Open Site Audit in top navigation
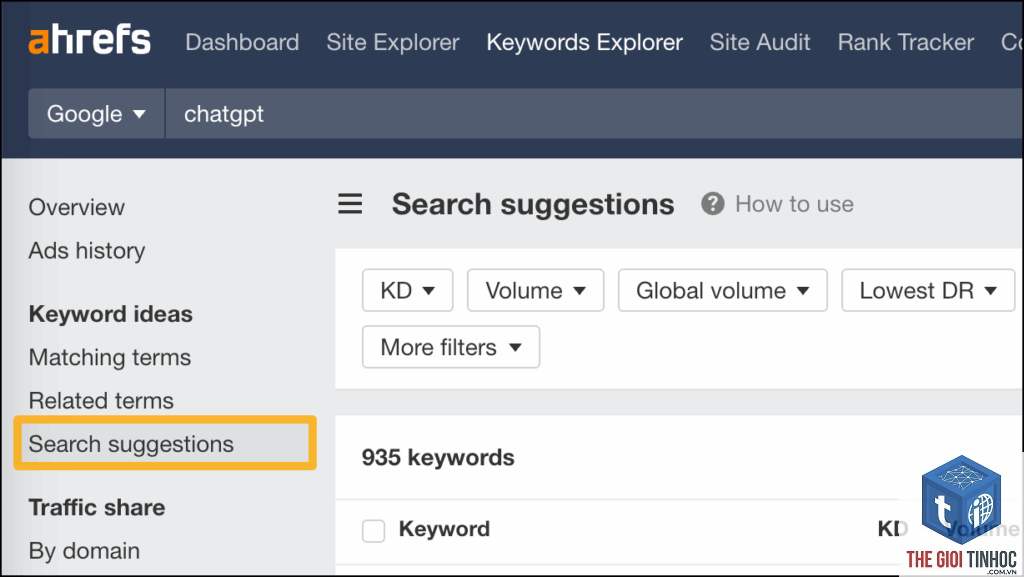Image resolution: width=1024 pixels, height=577 pixels. click(x=760, y=42)
